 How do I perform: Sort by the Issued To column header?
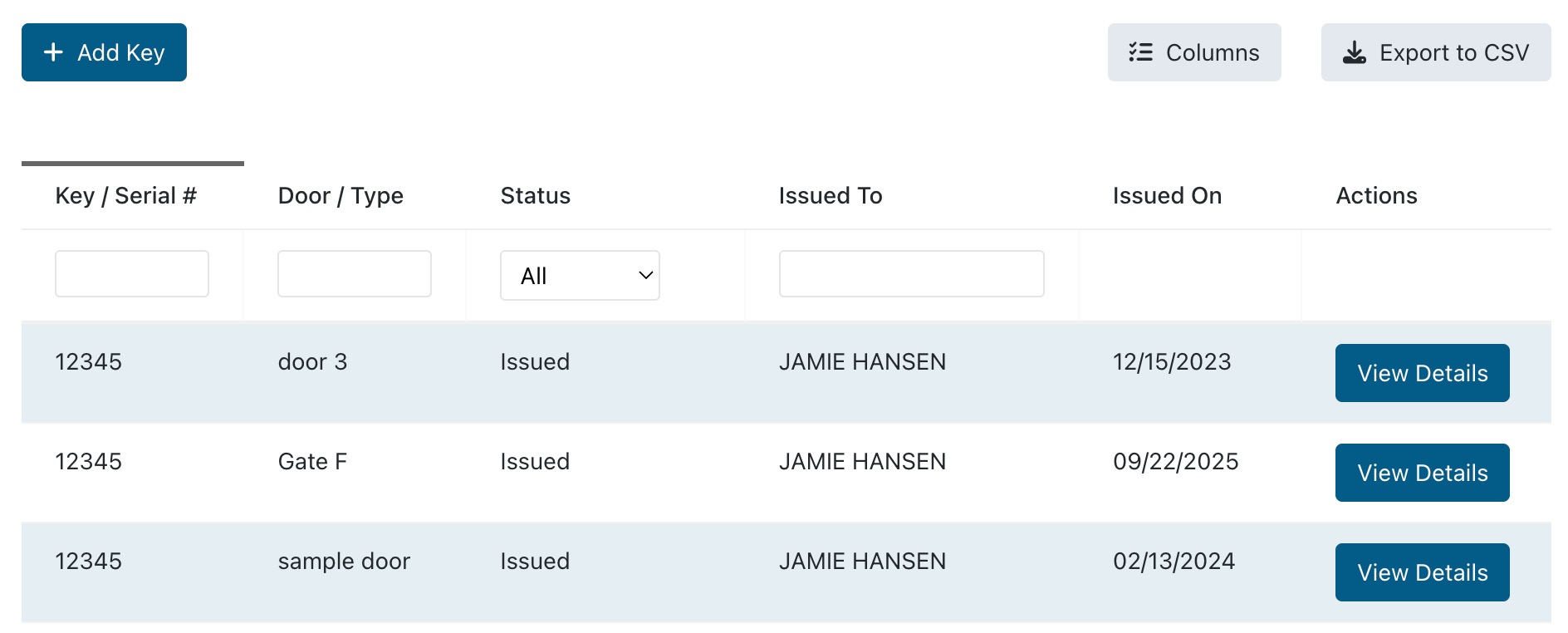pos(830,196)
